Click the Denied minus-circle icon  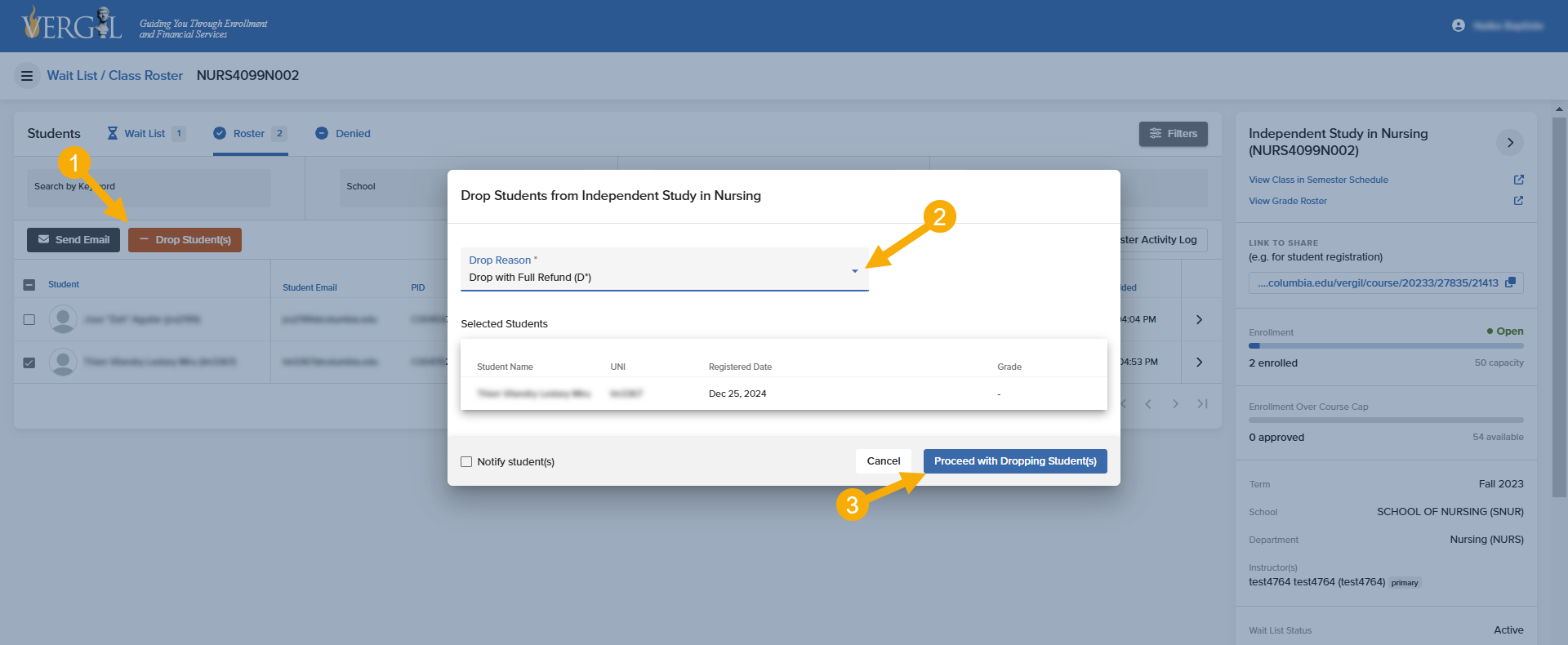coord(322,133)
